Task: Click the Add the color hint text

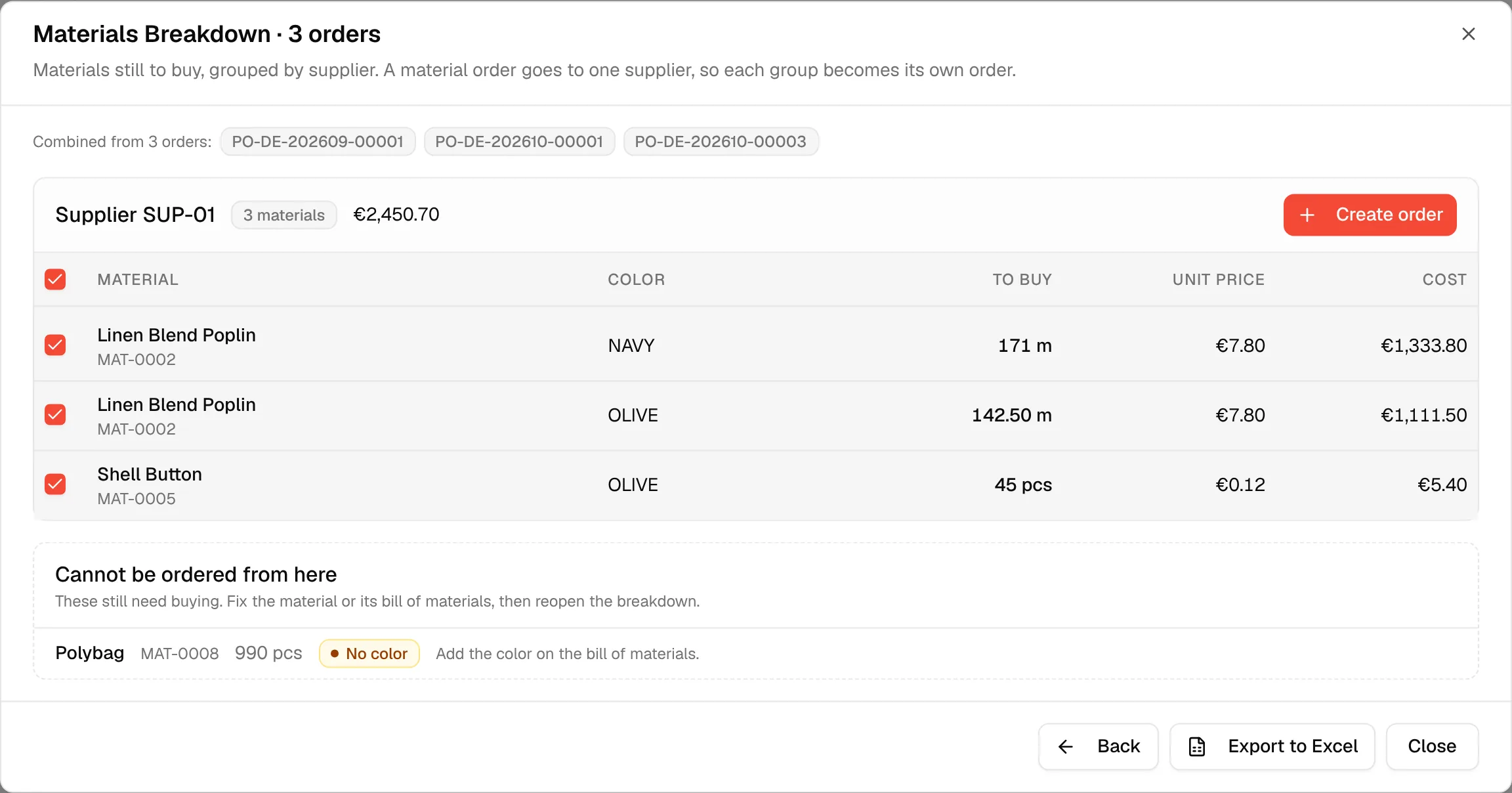Action: (568, 654)
